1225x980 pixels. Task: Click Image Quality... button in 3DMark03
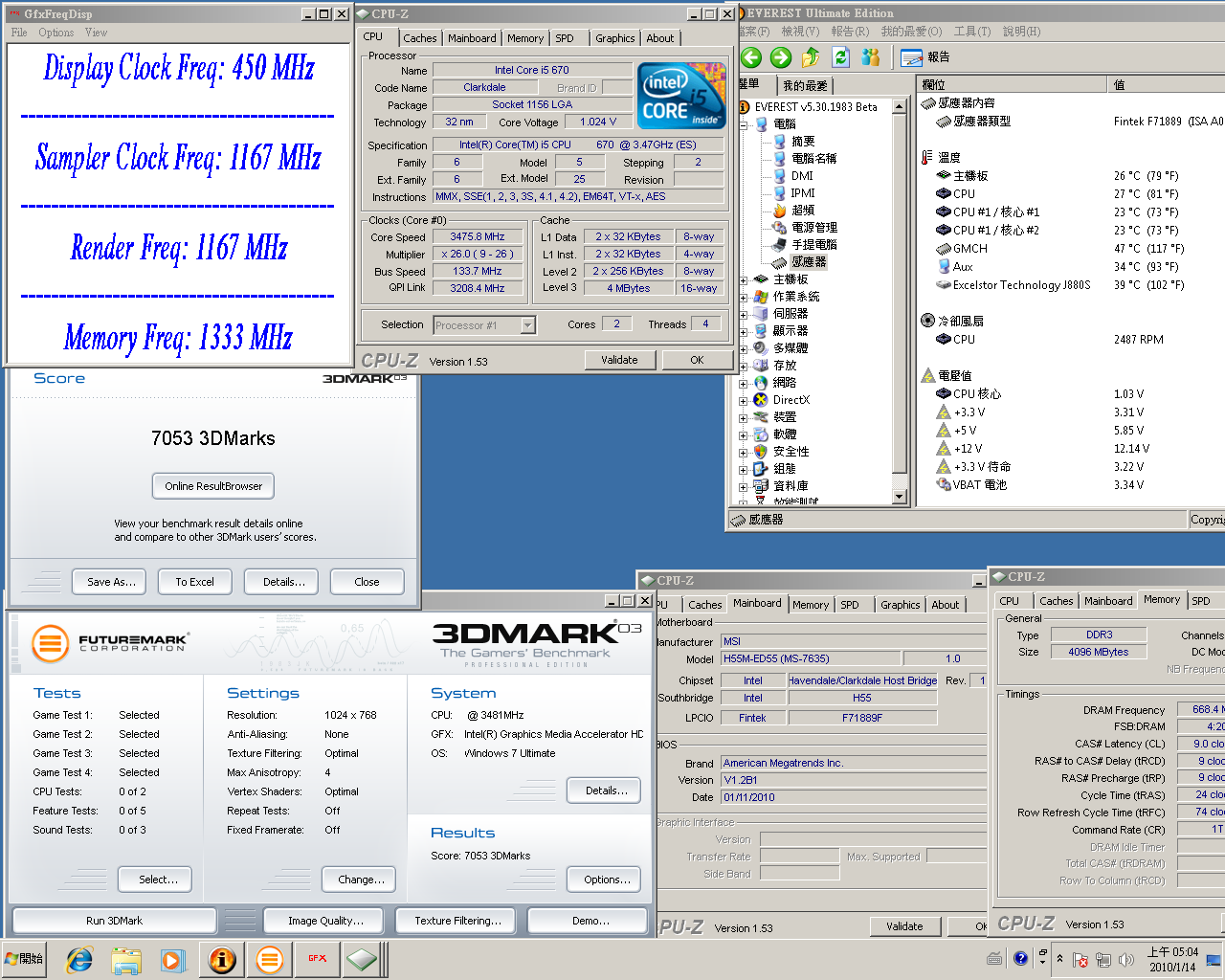point(325,921)
